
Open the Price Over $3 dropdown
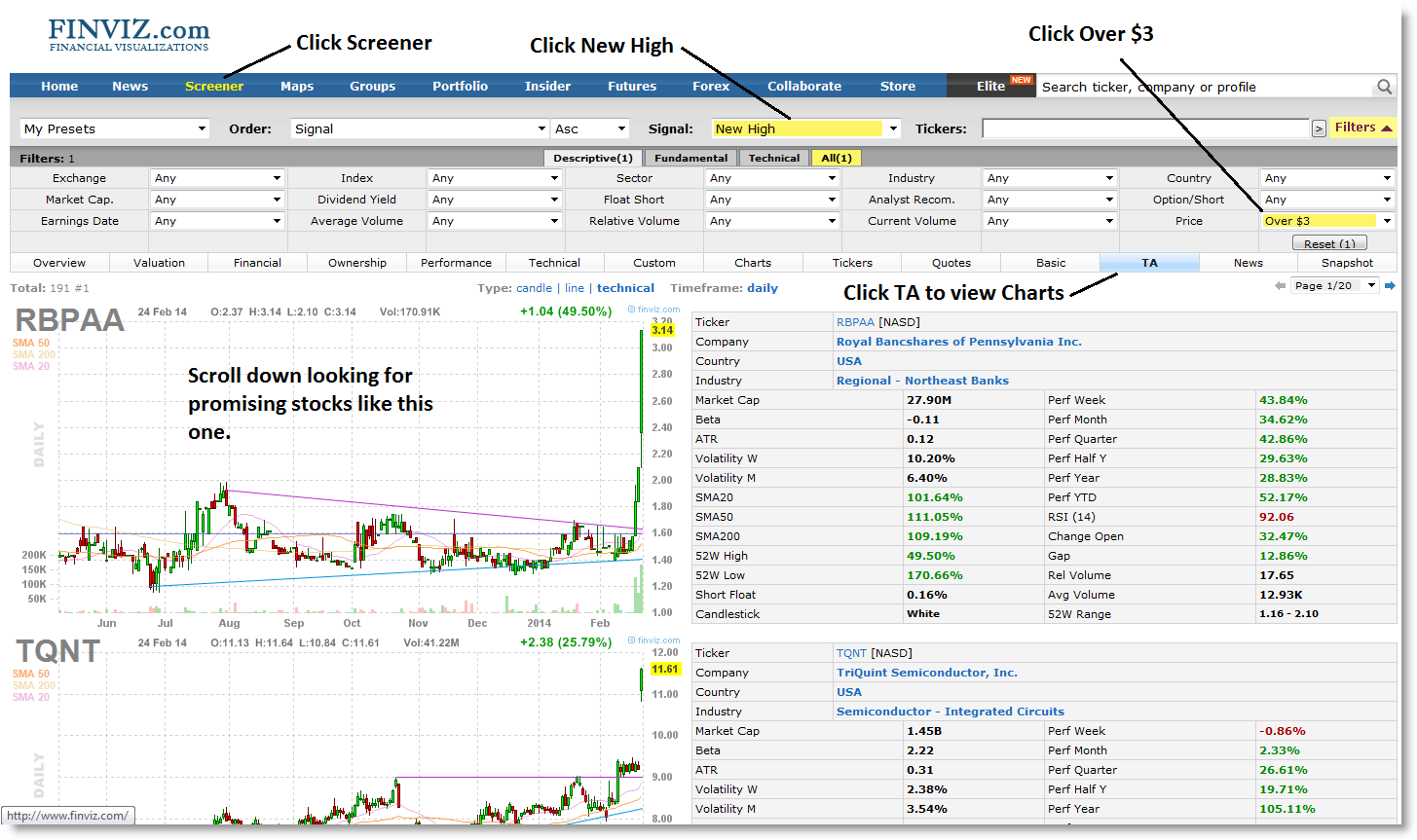(1327, 221)
